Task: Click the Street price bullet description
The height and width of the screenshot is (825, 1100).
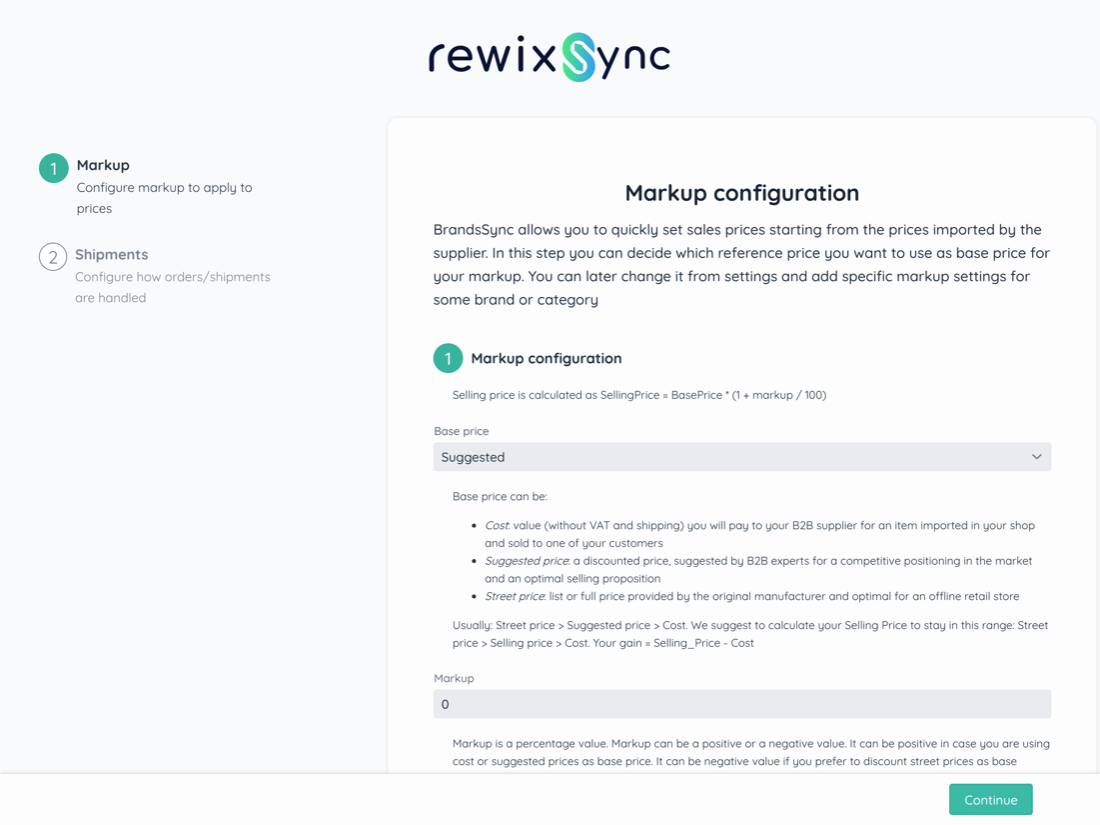Action: 750,596
